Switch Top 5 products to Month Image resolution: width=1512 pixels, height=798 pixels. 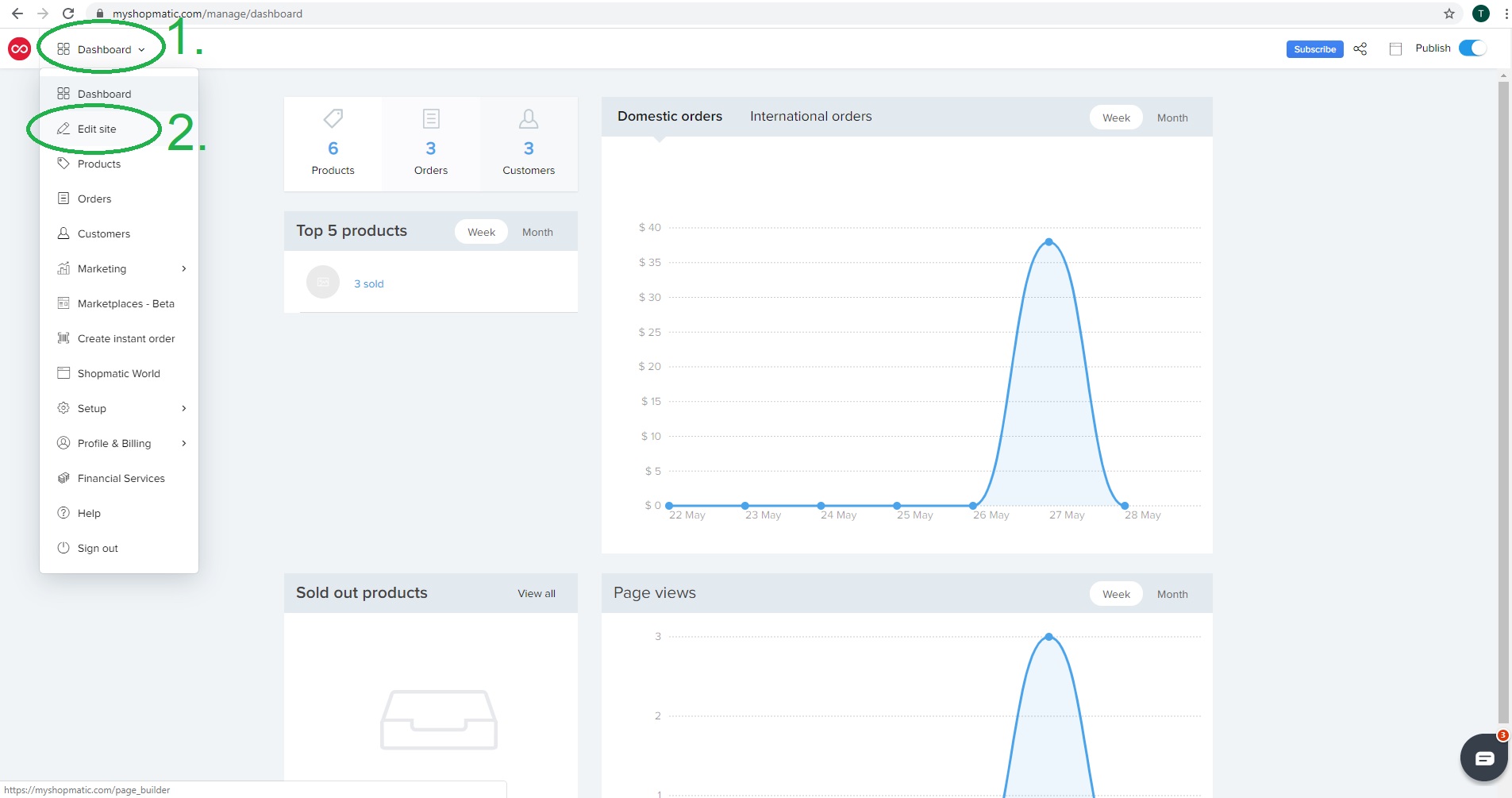(537, 232)
